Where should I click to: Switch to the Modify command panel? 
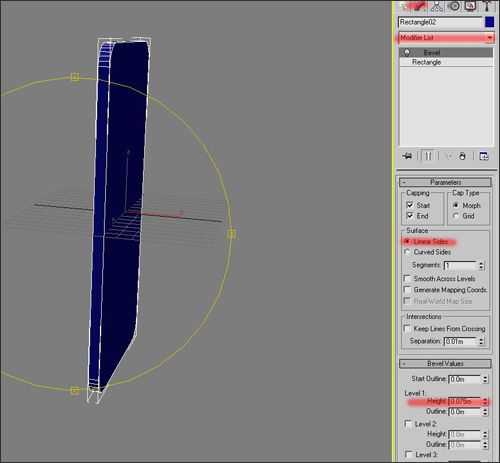(421, 6)
